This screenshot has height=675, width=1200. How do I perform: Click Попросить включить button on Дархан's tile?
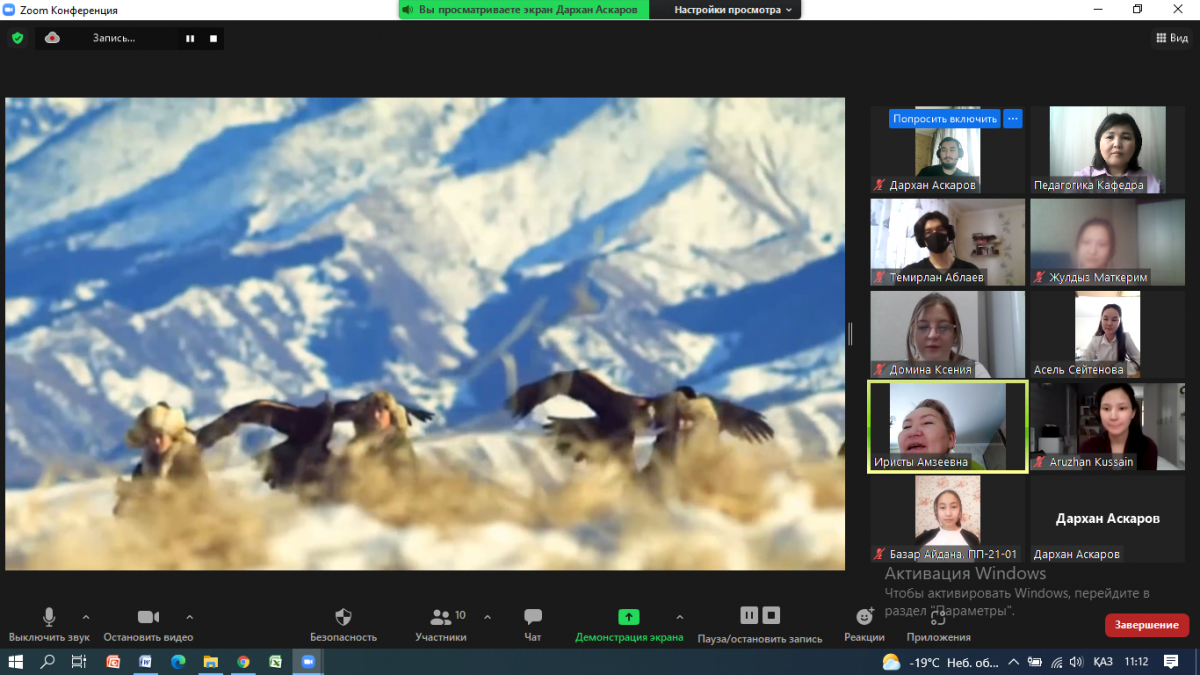point(945,119)
